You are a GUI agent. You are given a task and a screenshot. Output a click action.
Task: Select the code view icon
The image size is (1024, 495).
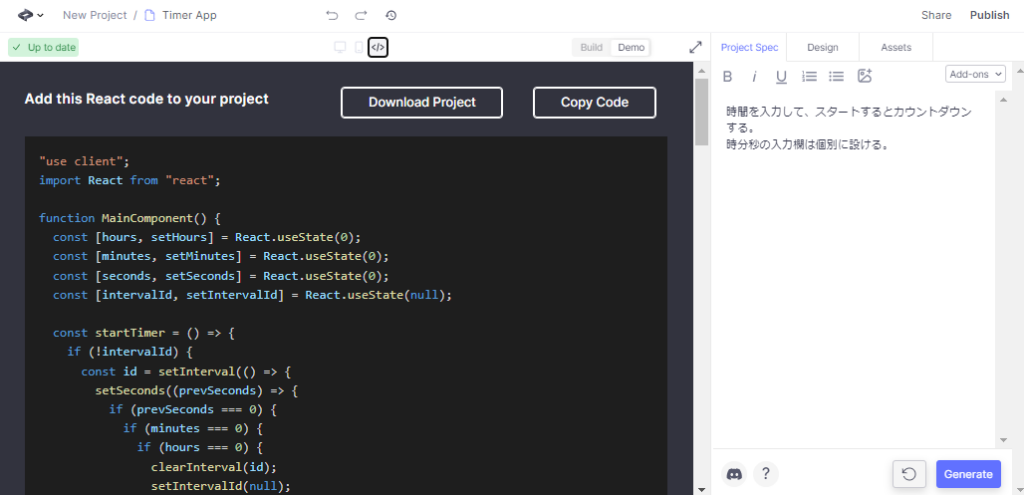pos(378,47)
